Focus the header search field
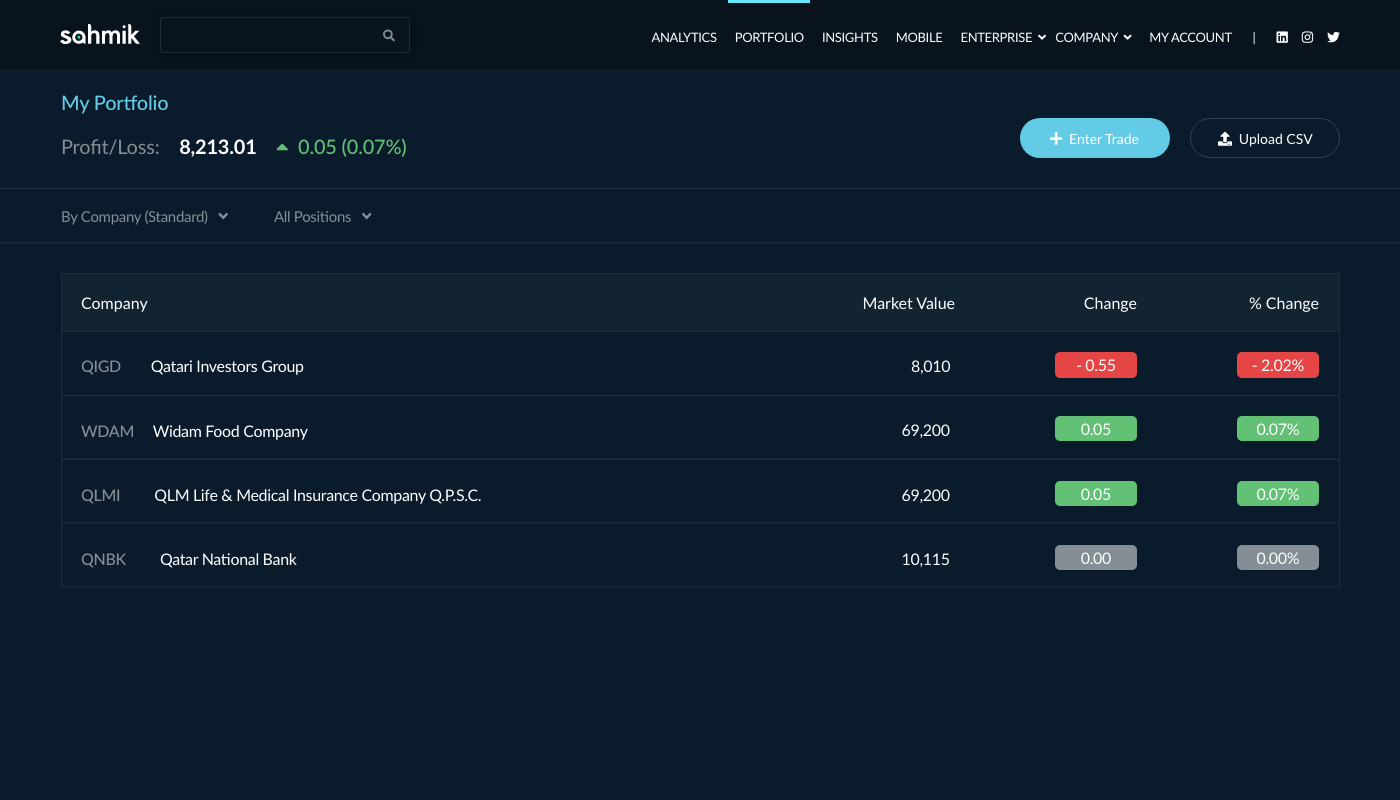Viewport: 1400px width, 800px height. tap(285, 35)
